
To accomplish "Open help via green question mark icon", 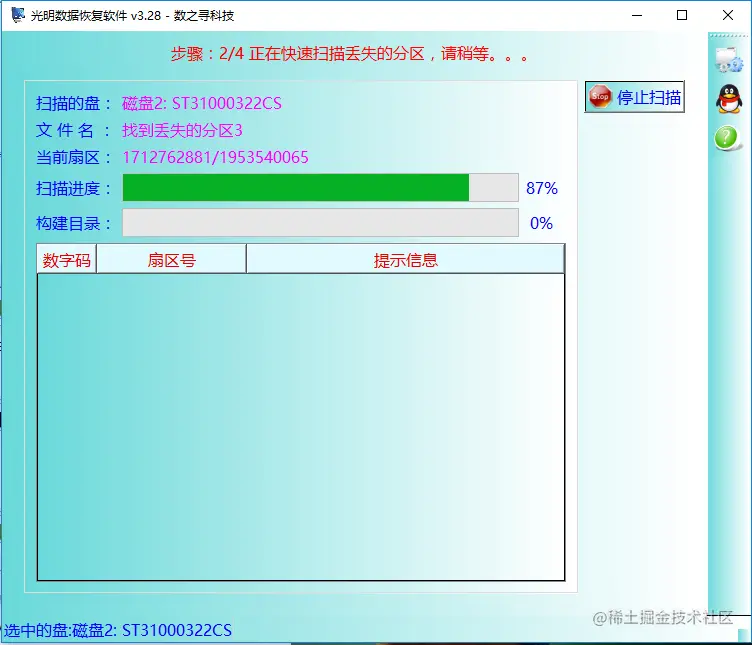I will click(727, 138).
